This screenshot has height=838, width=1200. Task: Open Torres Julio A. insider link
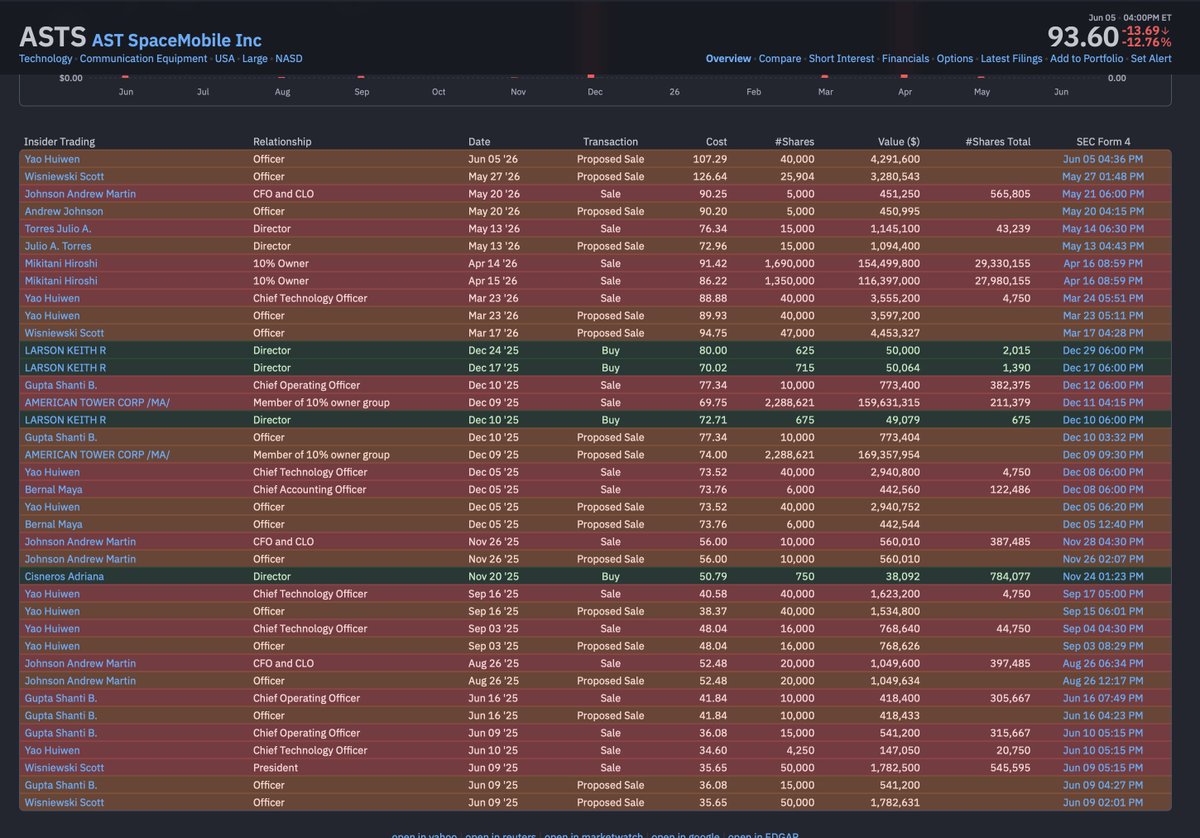(58, 229)
